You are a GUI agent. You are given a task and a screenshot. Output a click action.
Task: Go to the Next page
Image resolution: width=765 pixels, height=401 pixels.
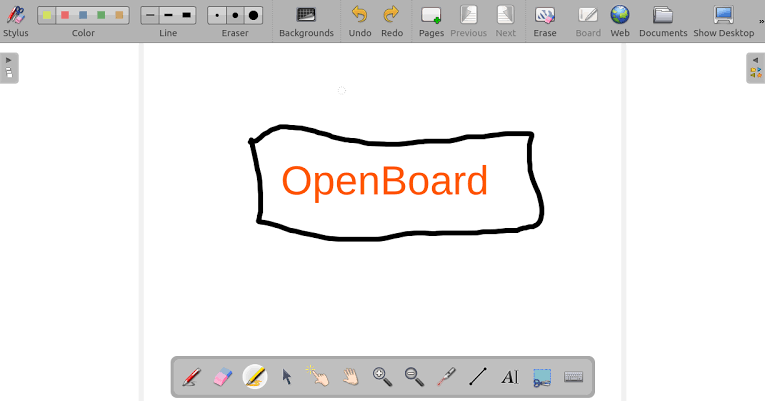[x=505, y=21]
